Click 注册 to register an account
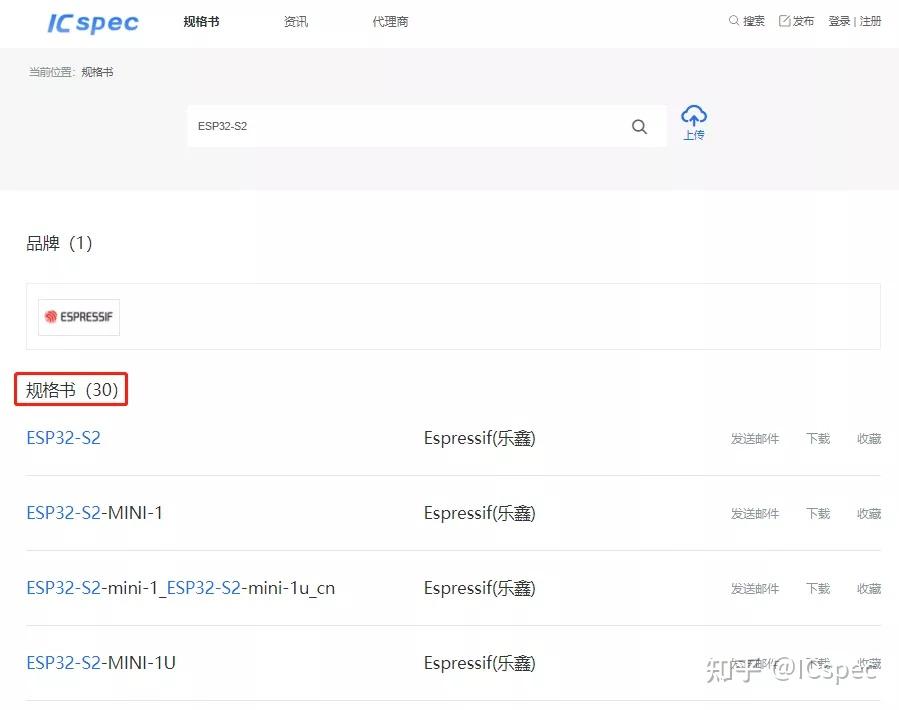The width and height of the screenshot is (899, 710). 870,20
